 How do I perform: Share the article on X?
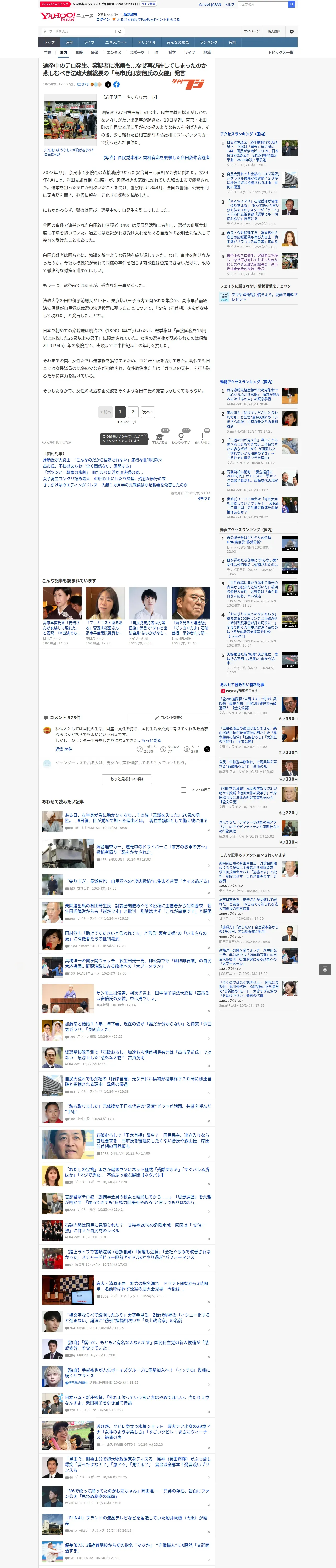pyautogui.click(x=108, y=85)
